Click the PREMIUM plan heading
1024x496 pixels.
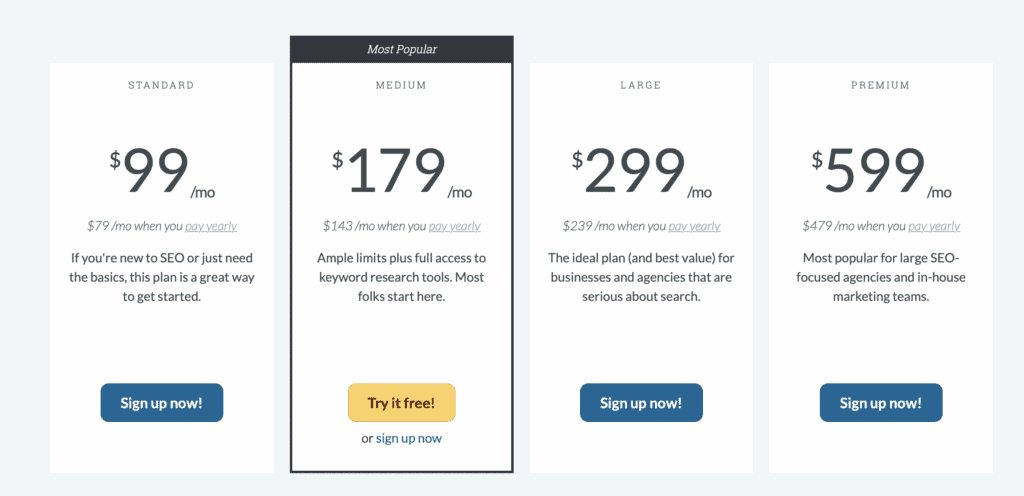click(881, 86)
